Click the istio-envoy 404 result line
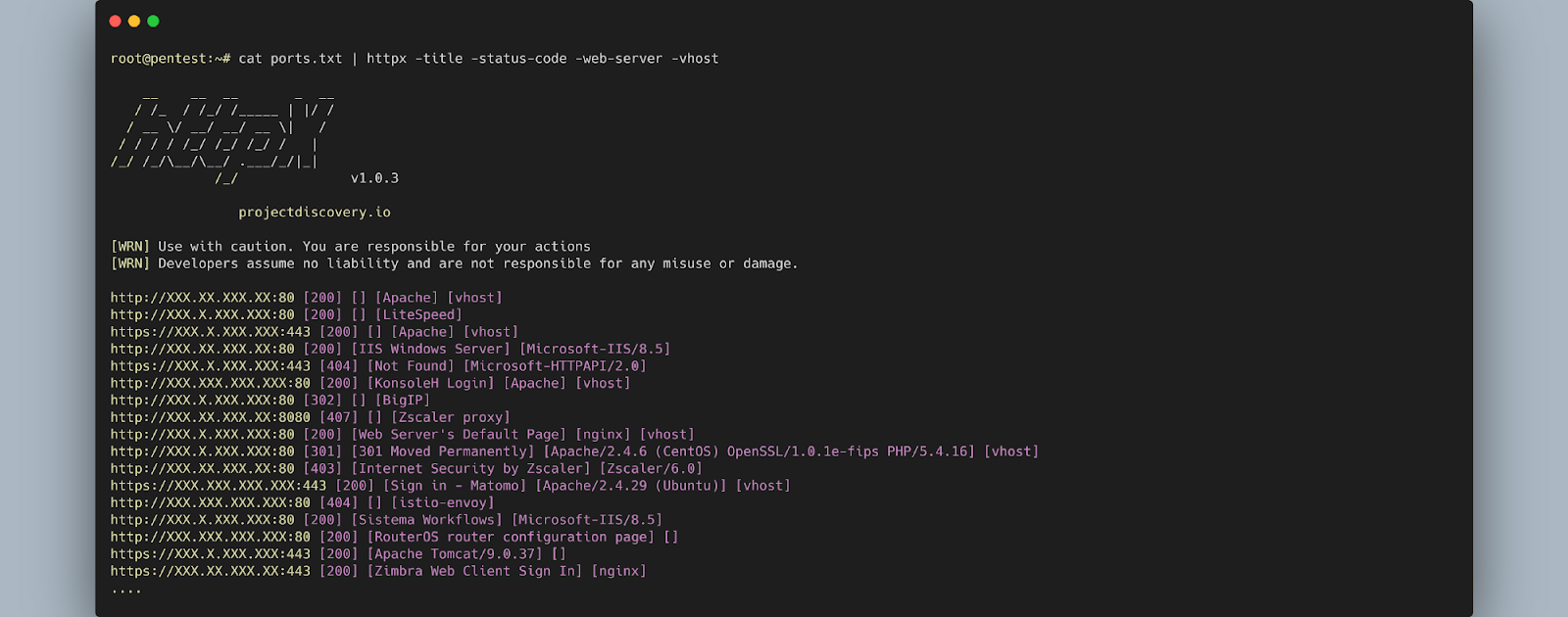The width and height of the screenshot is (1568, 617). 303,502
